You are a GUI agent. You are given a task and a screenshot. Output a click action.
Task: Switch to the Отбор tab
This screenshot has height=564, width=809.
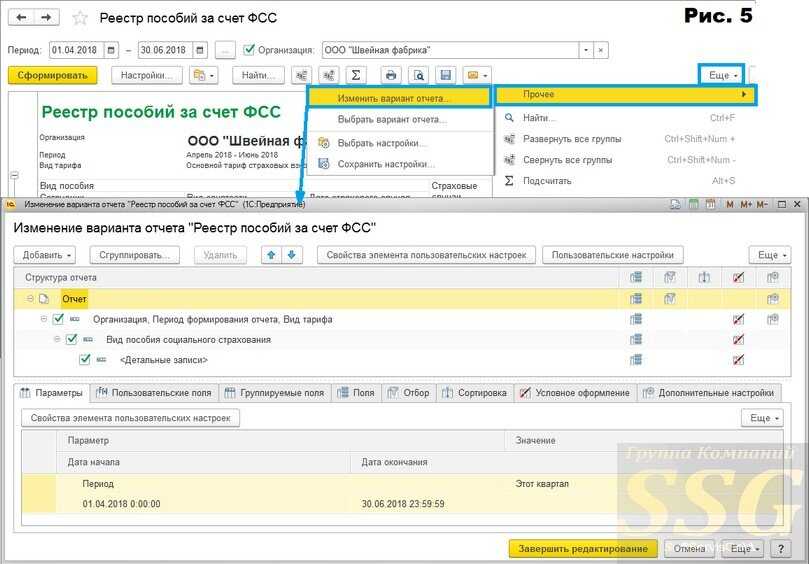(x=409, y=393)
